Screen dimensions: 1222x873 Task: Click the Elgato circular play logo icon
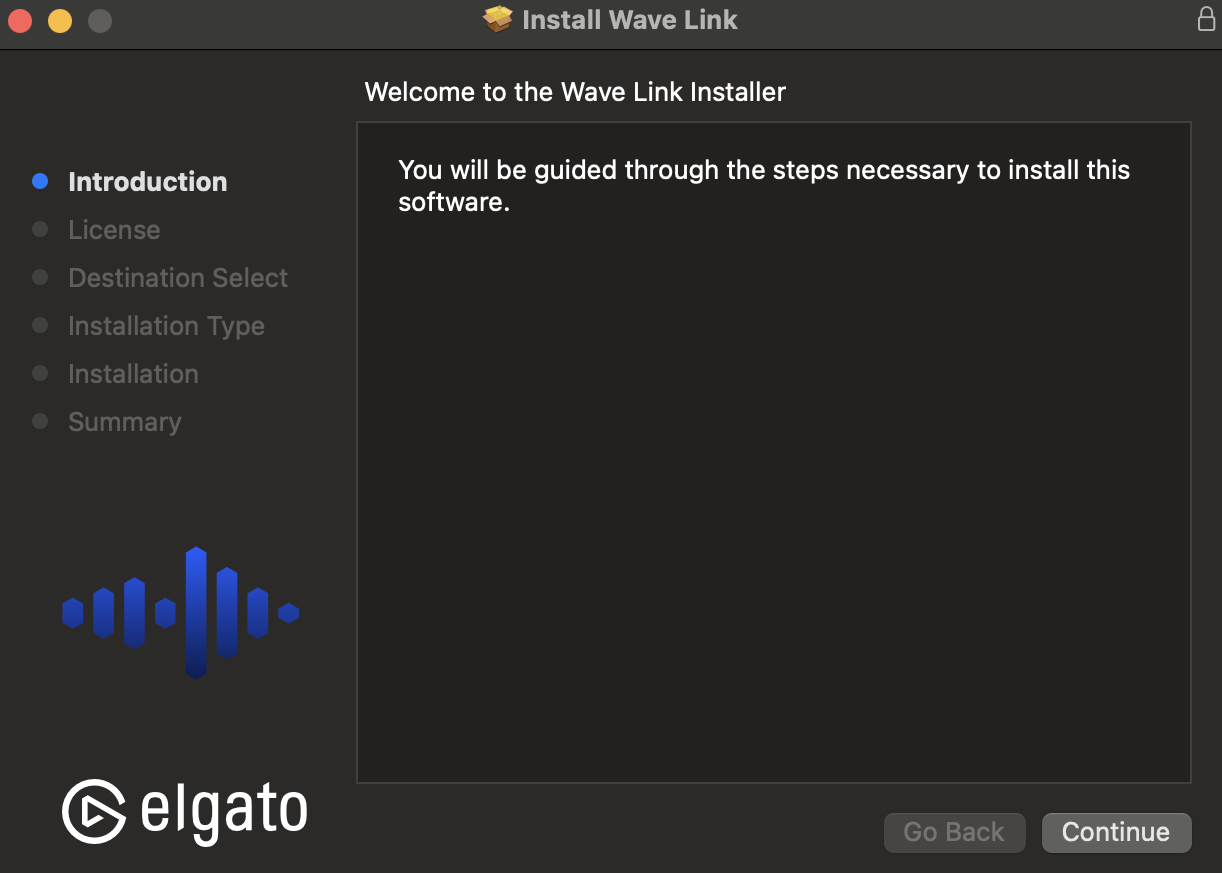[94, 811]
